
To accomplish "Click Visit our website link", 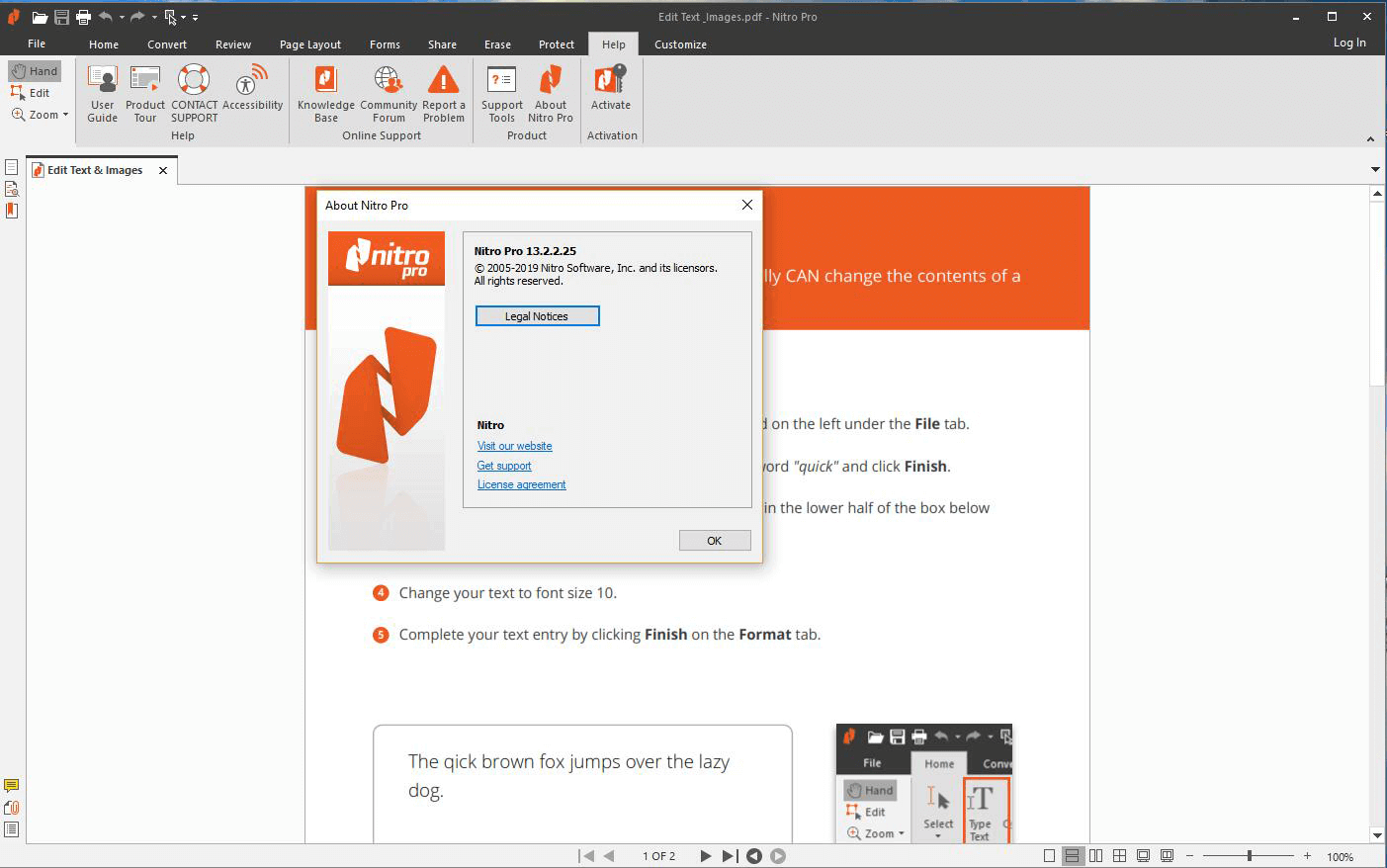I will [514, 446].
